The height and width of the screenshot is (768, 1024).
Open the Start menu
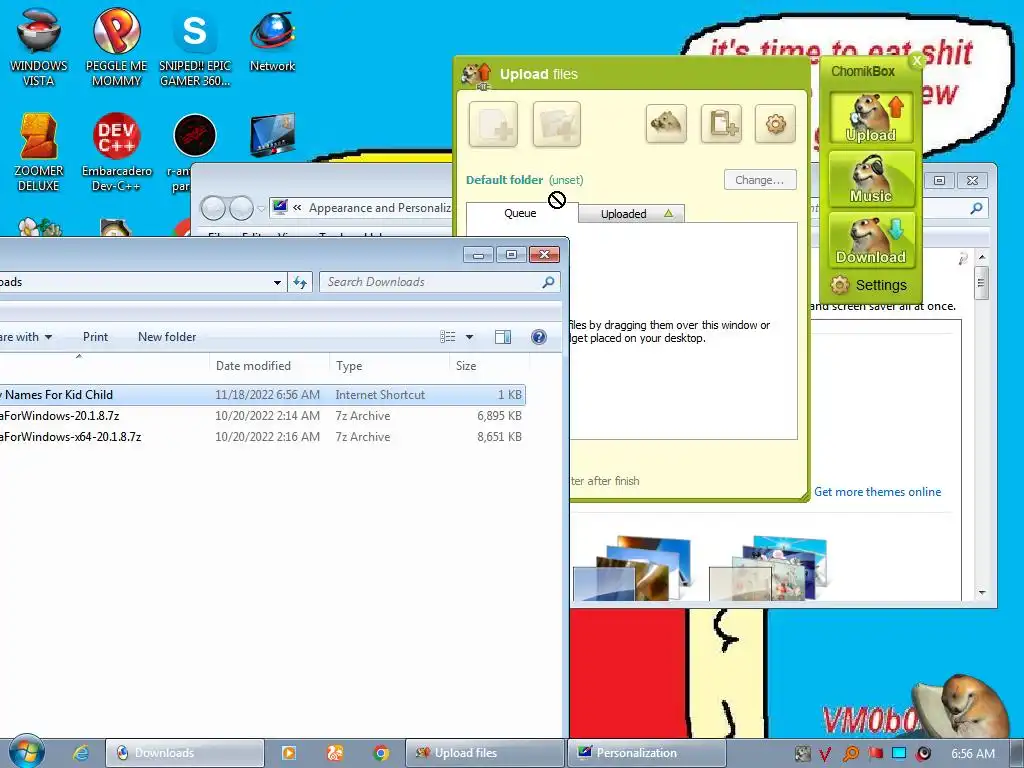(27, 752)
